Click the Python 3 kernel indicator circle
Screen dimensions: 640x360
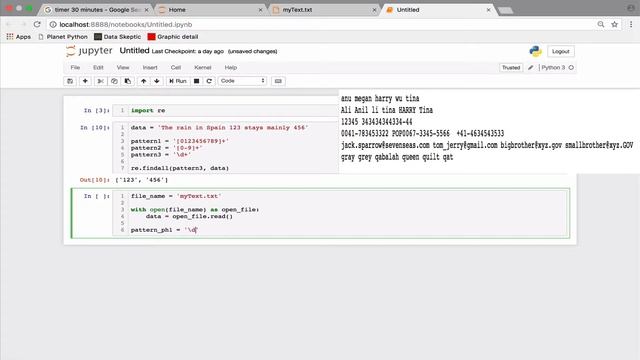[571, 67]
